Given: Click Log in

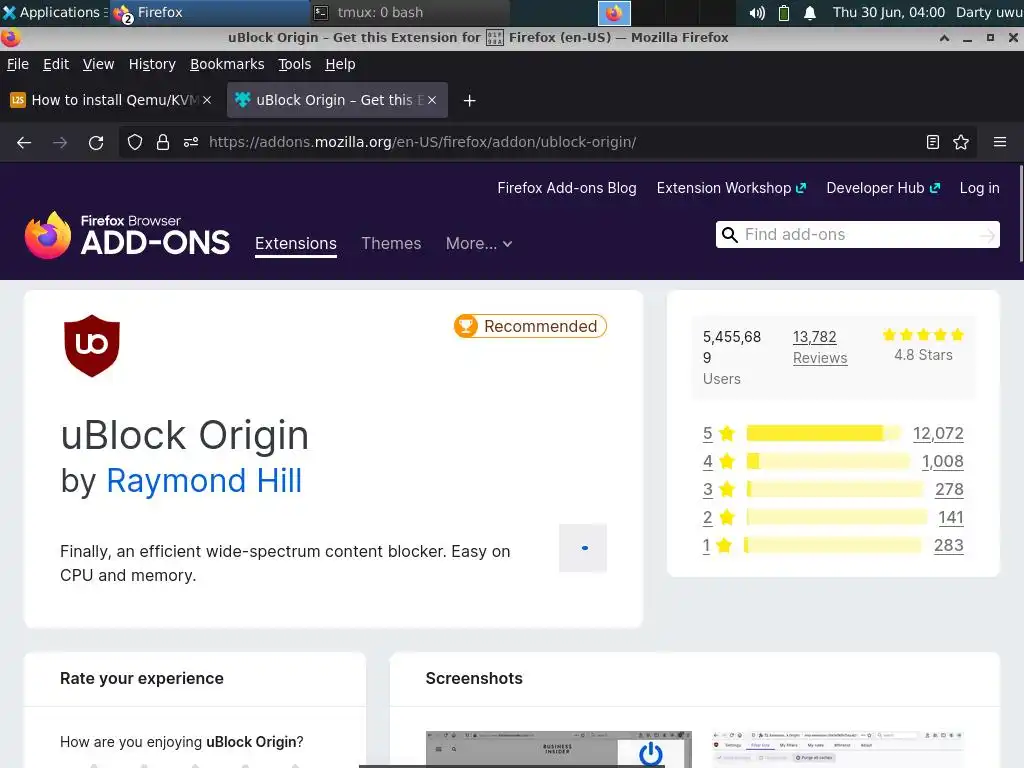Looking at the screenshot, I should [x=979, y=188].
